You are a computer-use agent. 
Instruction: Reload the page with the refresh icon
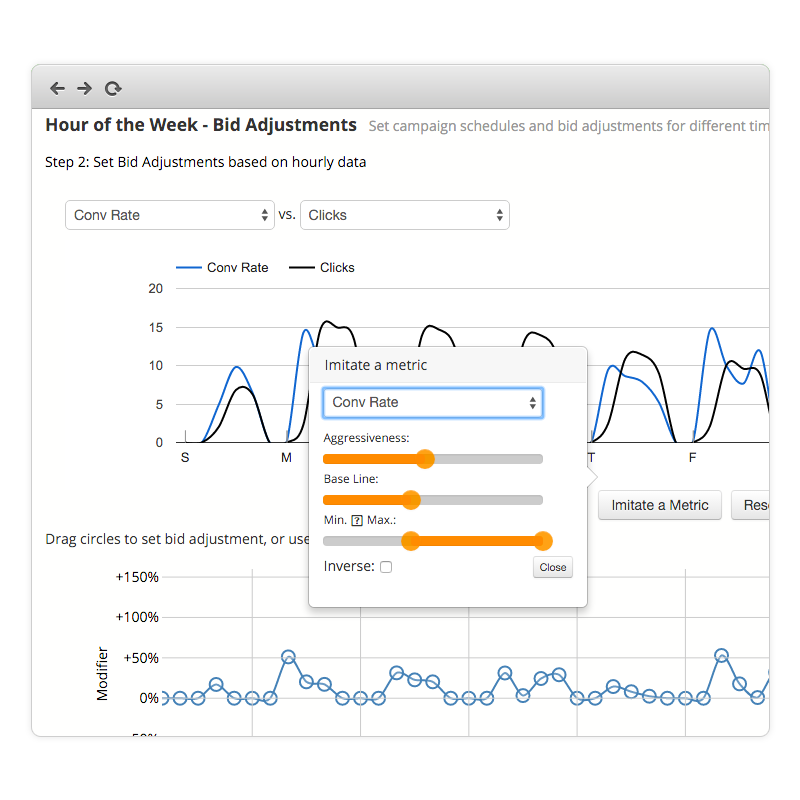tap(112, 88)
